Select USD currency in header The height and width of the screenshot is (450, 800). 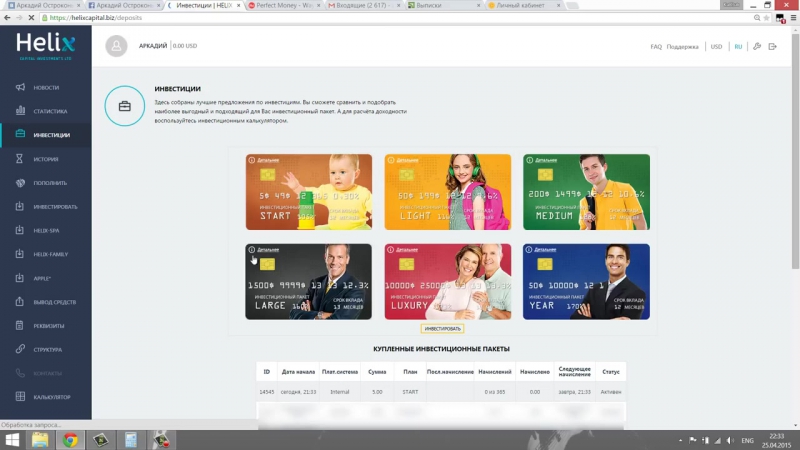716,46
